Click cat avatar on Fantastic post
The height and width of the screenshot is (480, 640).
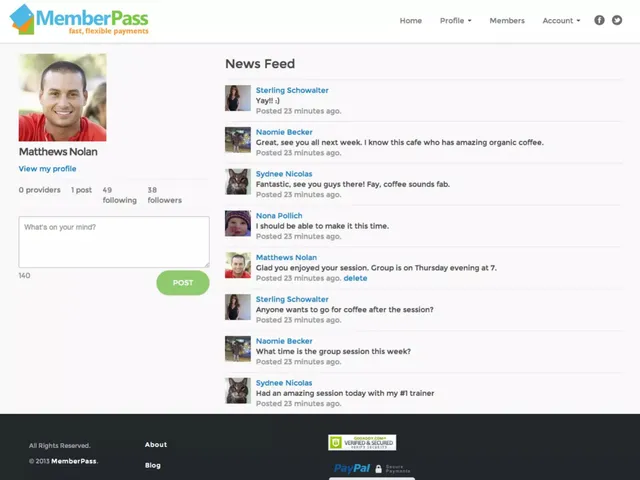coord(238,182)
